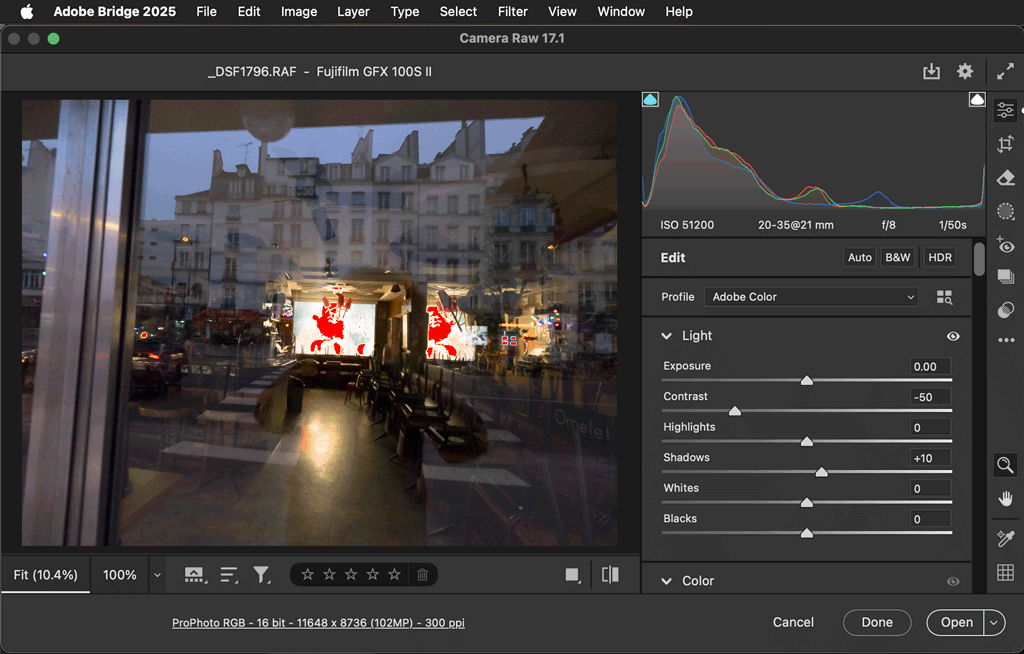Toggle highlight clipping warning in histogram
1024x654 pixels.
click(977, 99)
